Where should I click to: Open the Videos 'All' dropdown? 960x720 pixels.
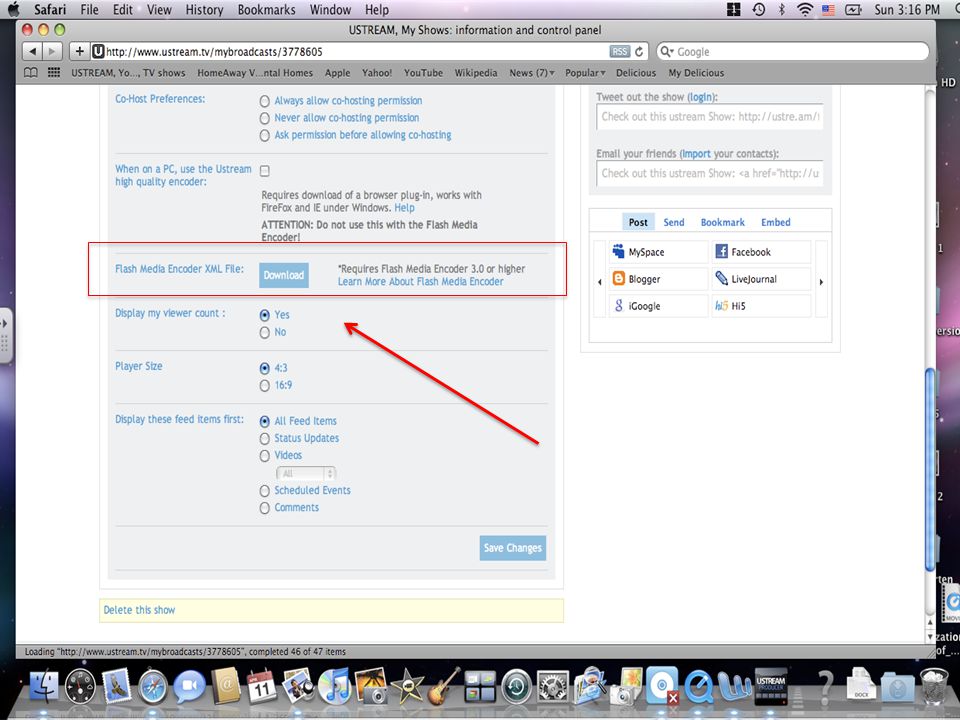point(306,473)
